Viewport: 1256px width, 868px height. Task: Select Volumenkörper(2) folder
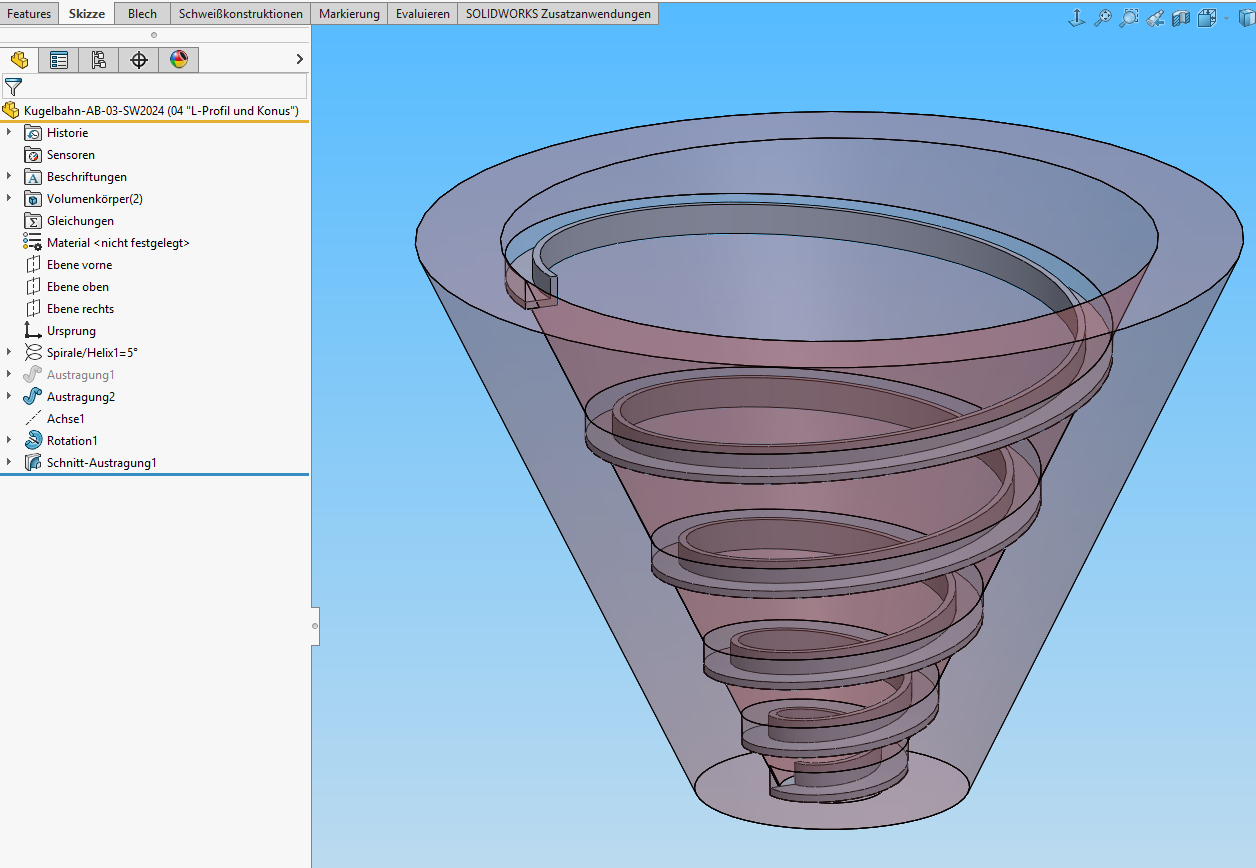point(95,199)
